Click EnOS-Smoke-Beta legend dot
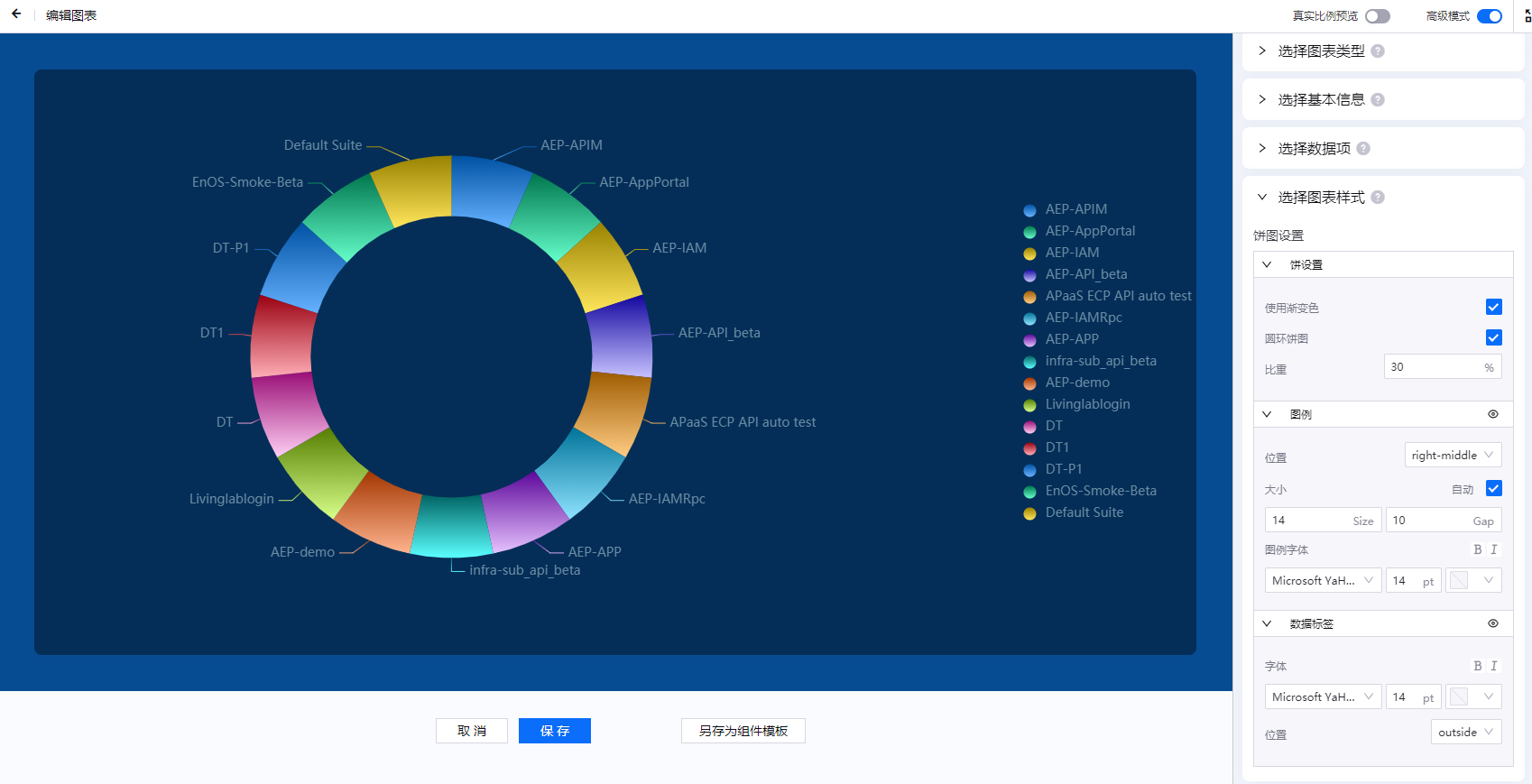The height and width of the screenshot is (784, 1532). pyautogui.click(x=1029, y=492)
